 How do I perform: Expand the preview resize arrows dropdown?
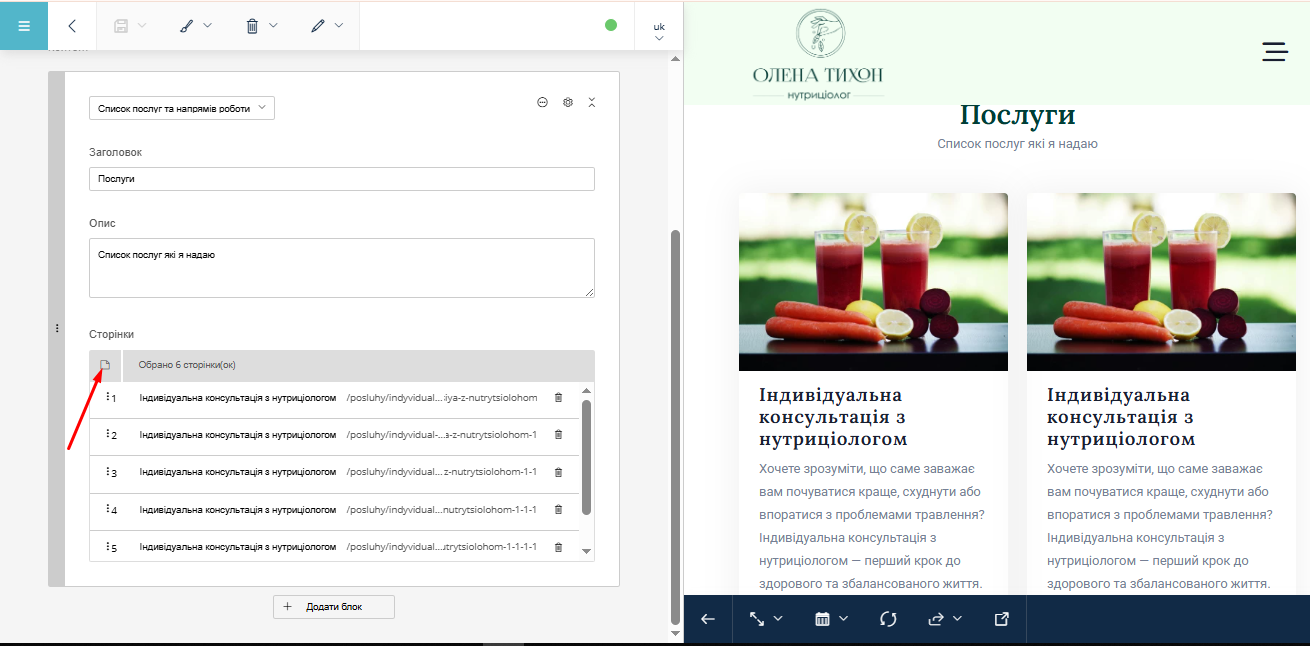click(766, 619)
